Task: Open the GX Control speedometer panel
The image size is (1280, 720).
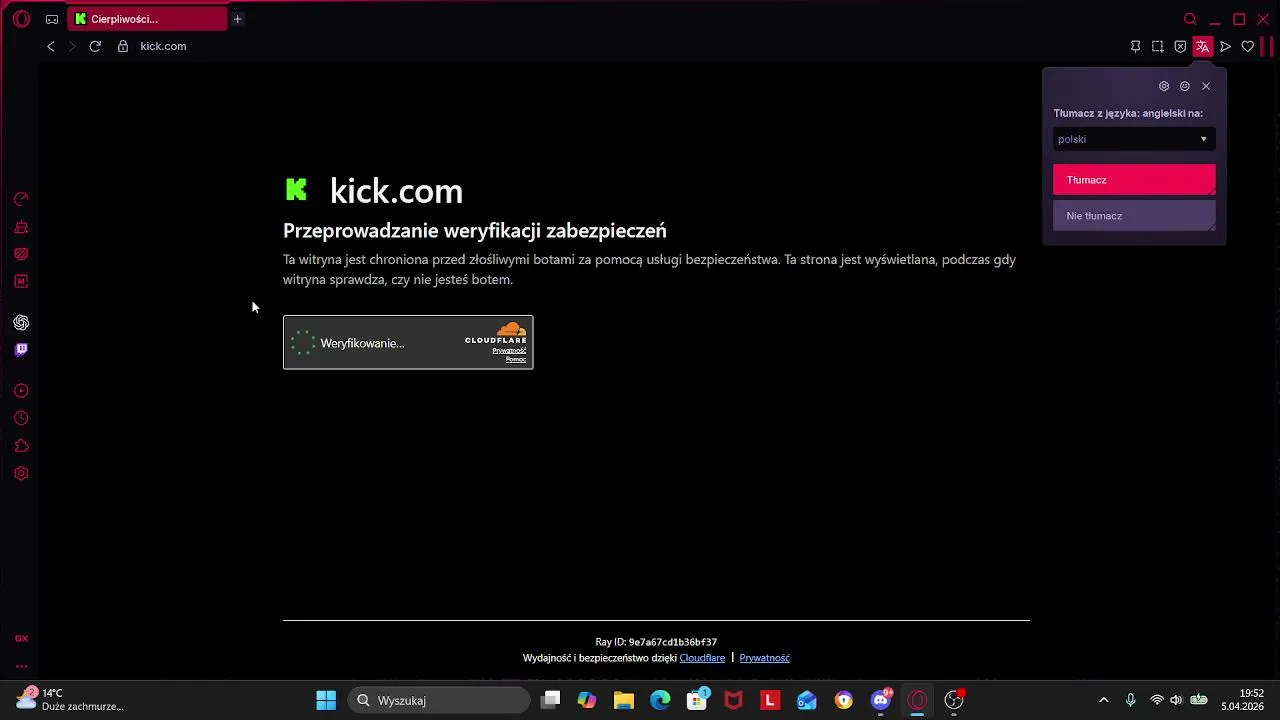Action: coord(21,199)
